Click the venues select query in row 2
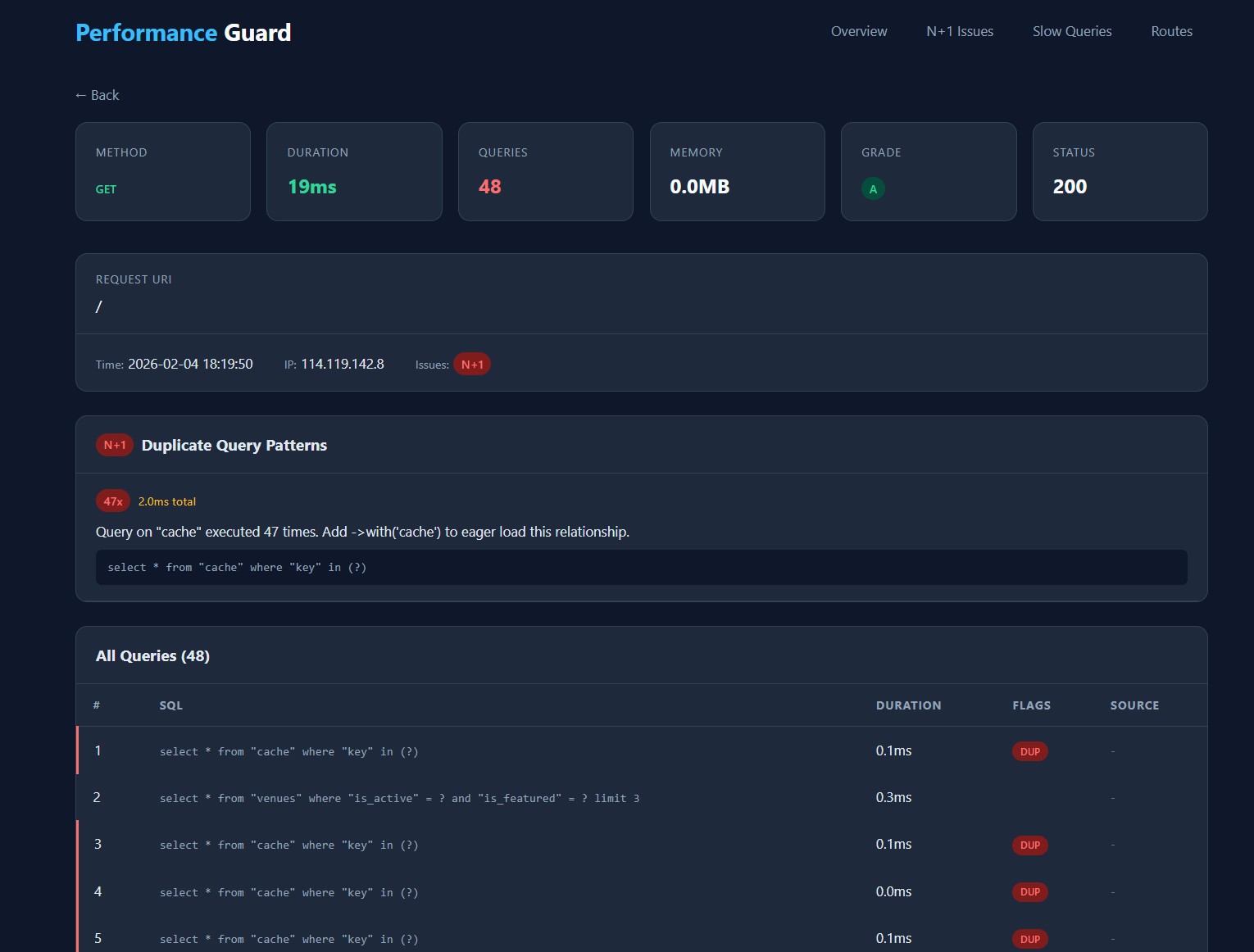 pos(400,798)
